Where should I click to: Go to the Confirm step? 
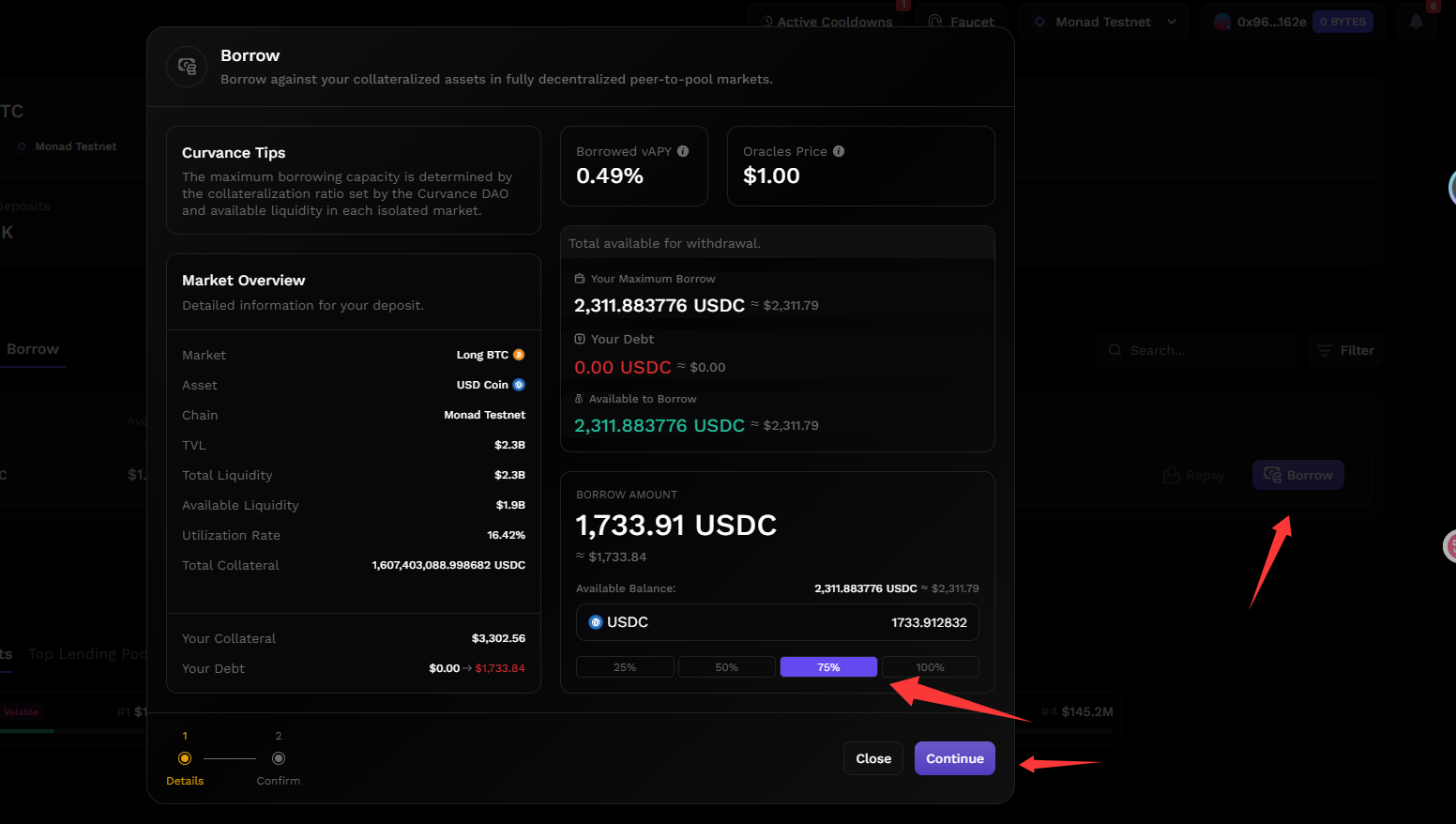pyautogui.click(x=279, y=758)
